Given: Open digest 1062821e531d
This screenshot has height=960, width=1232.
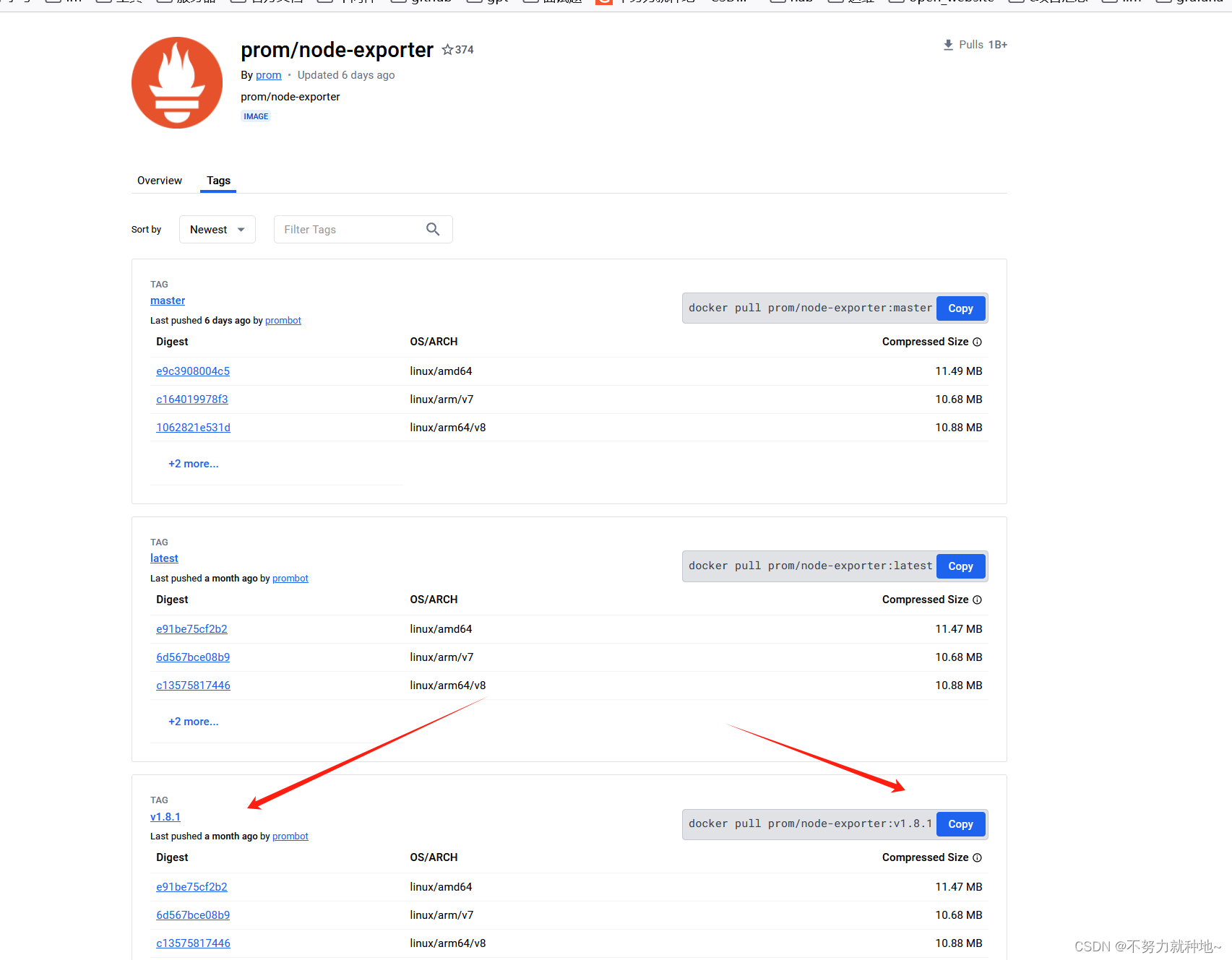Looking at the screenshot, I should coord(193,428).
